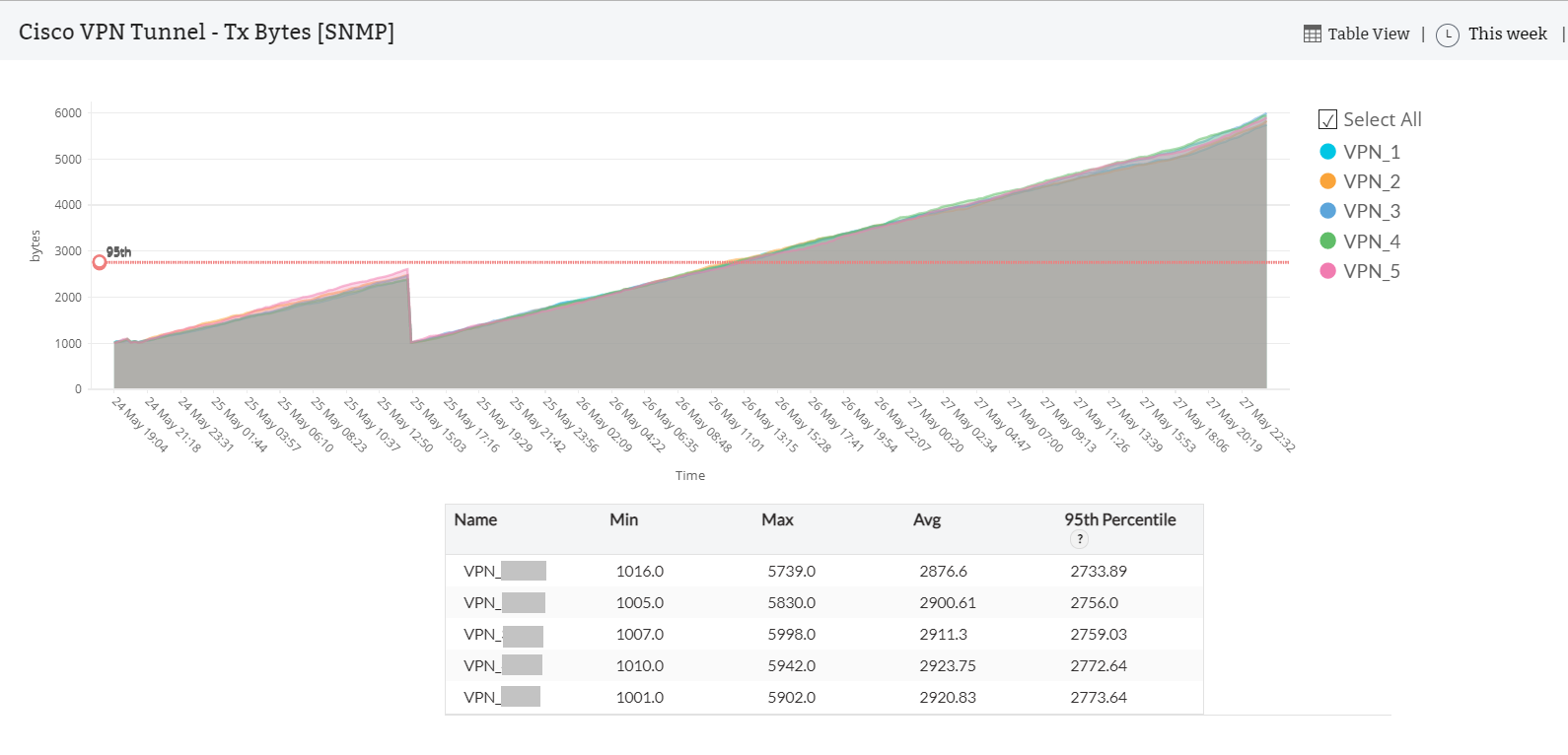
Task: Hide the VPN_4 series via green dot
Action: 1327,241
